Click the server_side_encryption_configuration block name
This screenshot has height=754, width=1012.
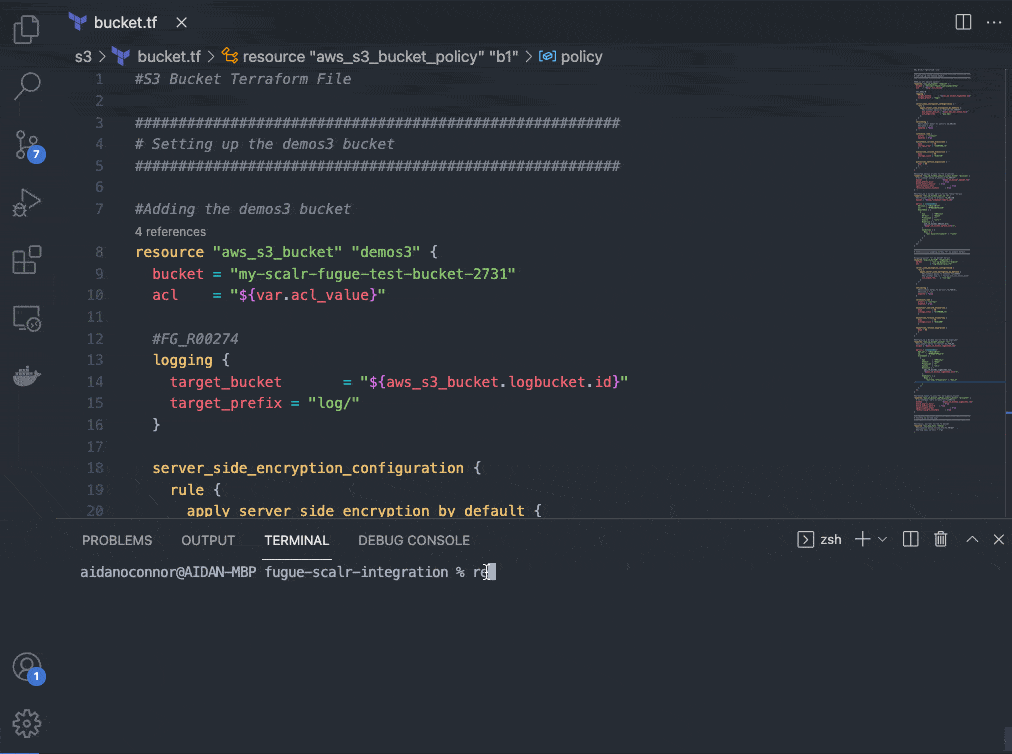(308, 468)
